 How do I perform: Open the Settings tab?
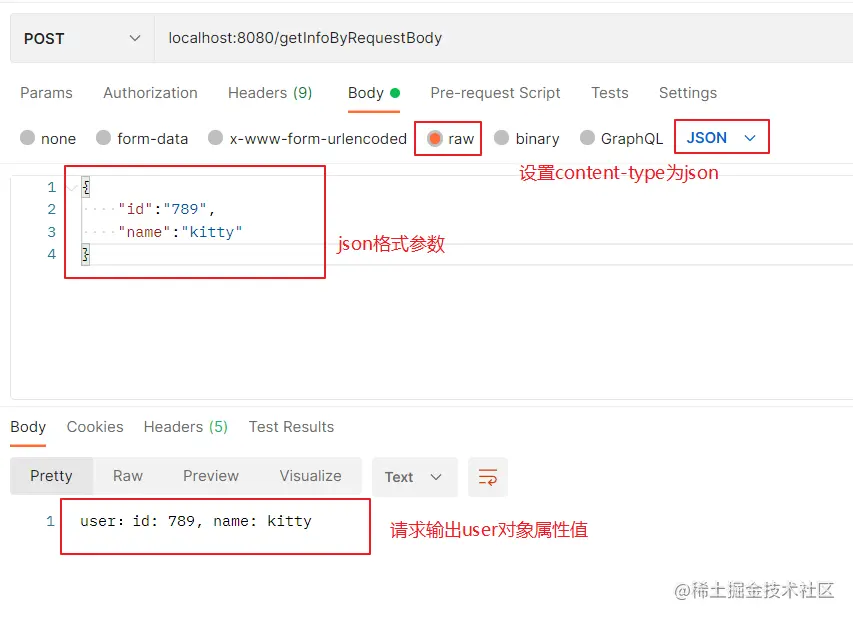[688, 93]
